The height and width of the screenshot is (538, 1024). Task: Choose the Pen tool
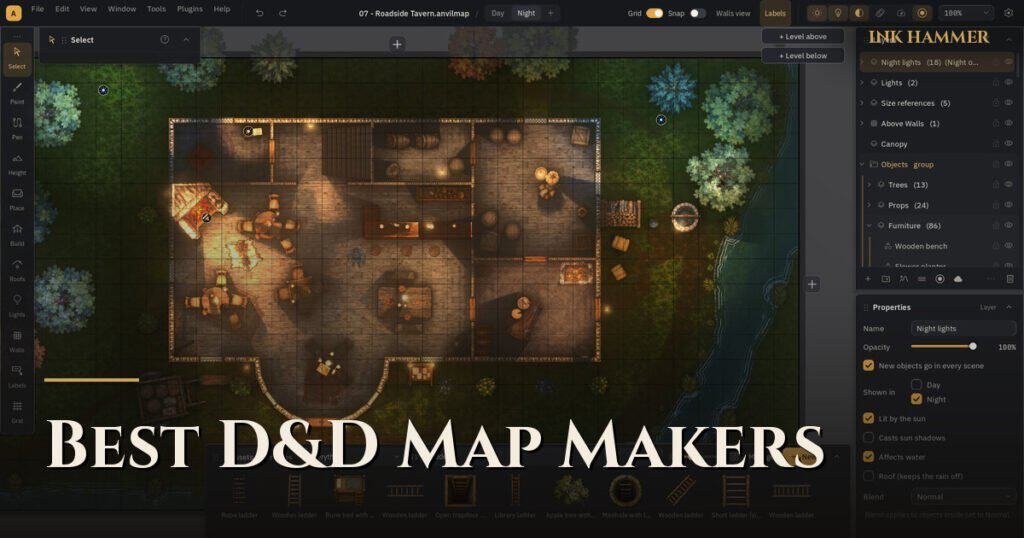17,128
